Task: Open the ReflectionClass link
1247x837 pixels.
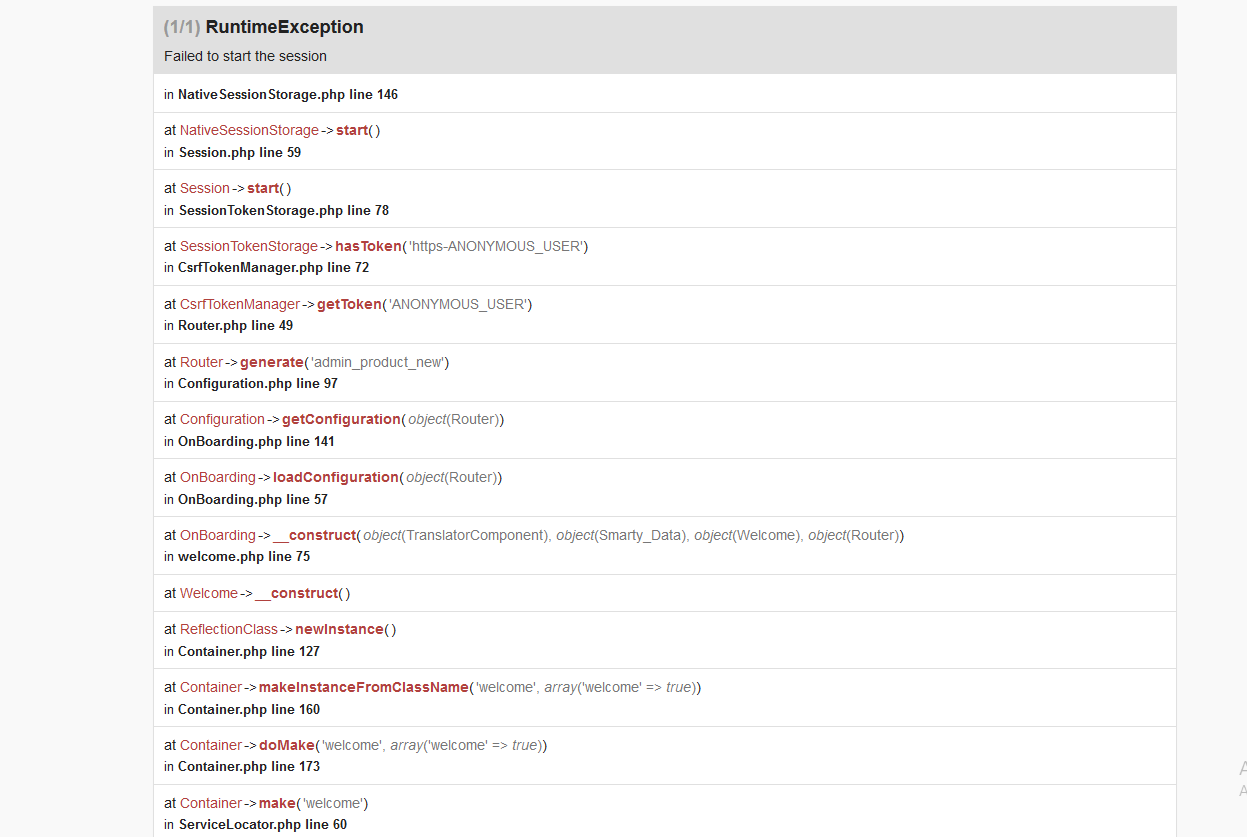Action: click(229, 629)
